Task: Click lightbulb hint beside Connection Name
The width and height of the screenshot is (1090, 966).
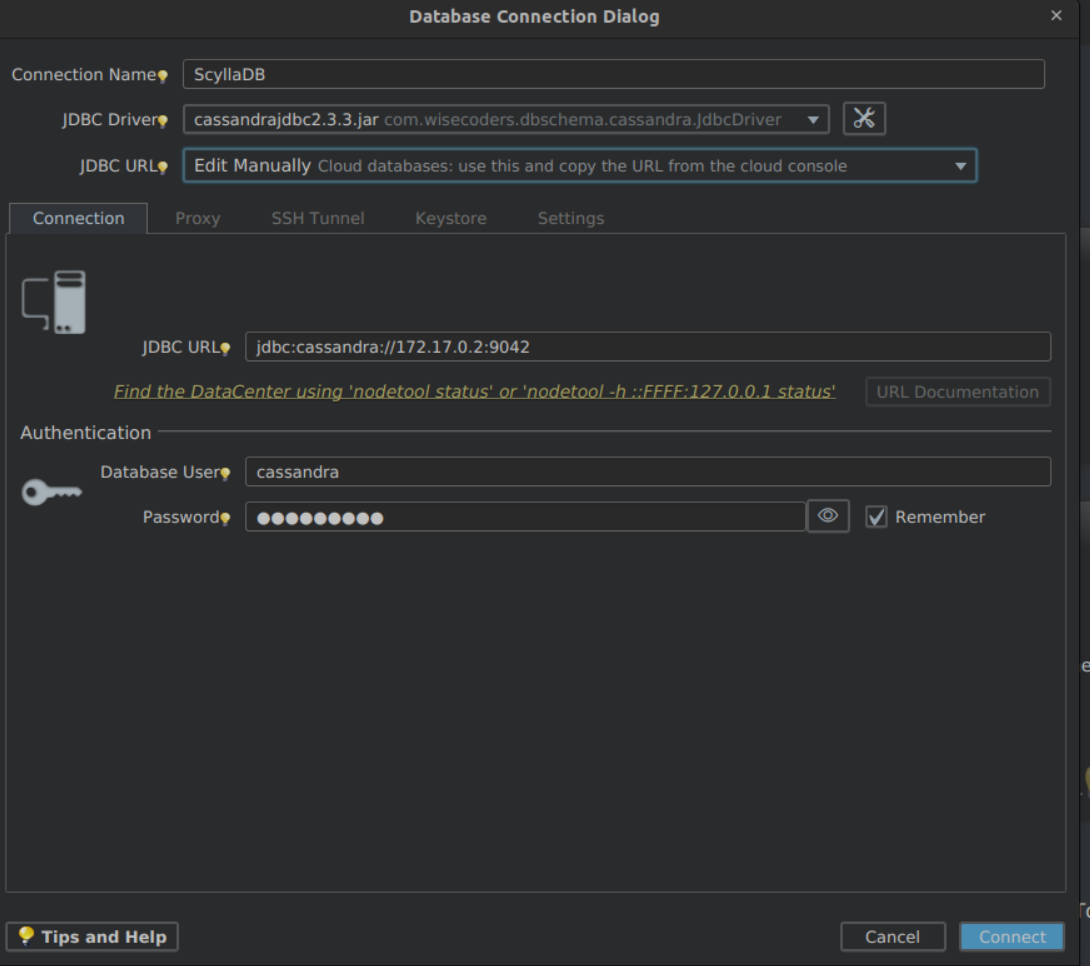Action: point(163,76)
